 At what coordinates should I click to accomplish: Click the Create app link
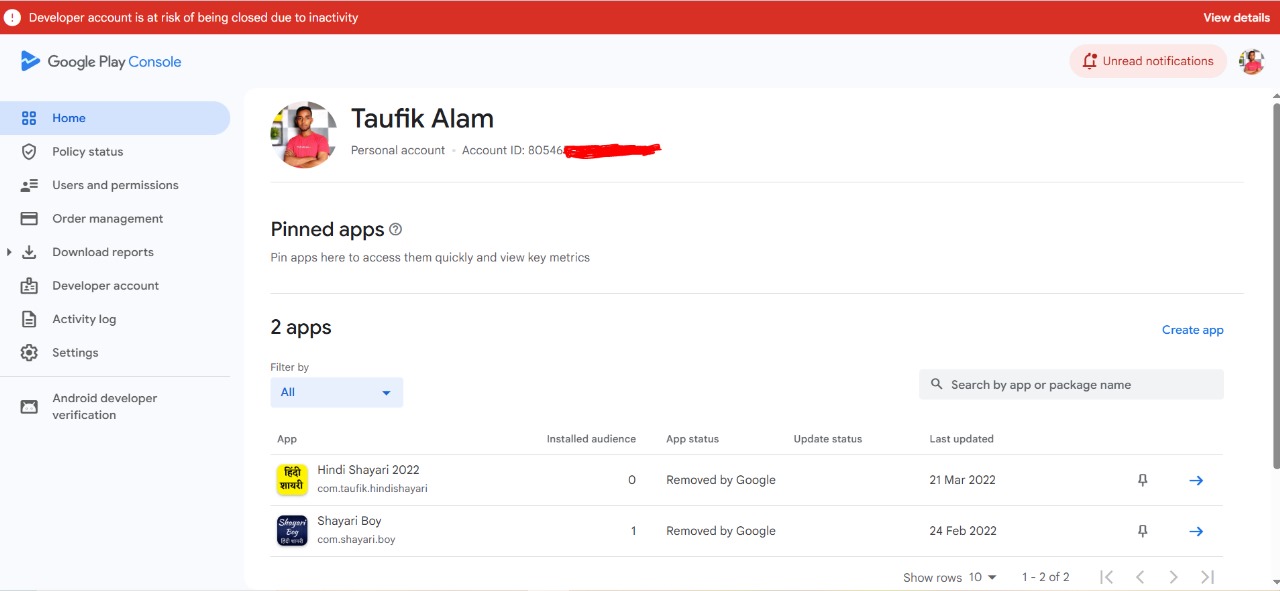coord(1192,330)
